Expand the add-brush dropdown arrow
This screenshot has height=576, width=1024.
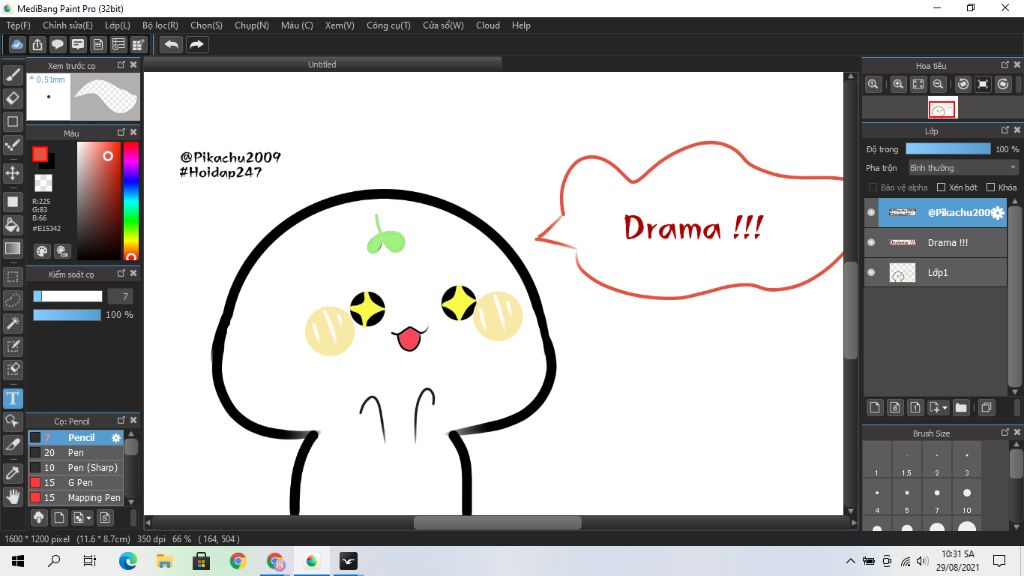(x=89, y=519)
